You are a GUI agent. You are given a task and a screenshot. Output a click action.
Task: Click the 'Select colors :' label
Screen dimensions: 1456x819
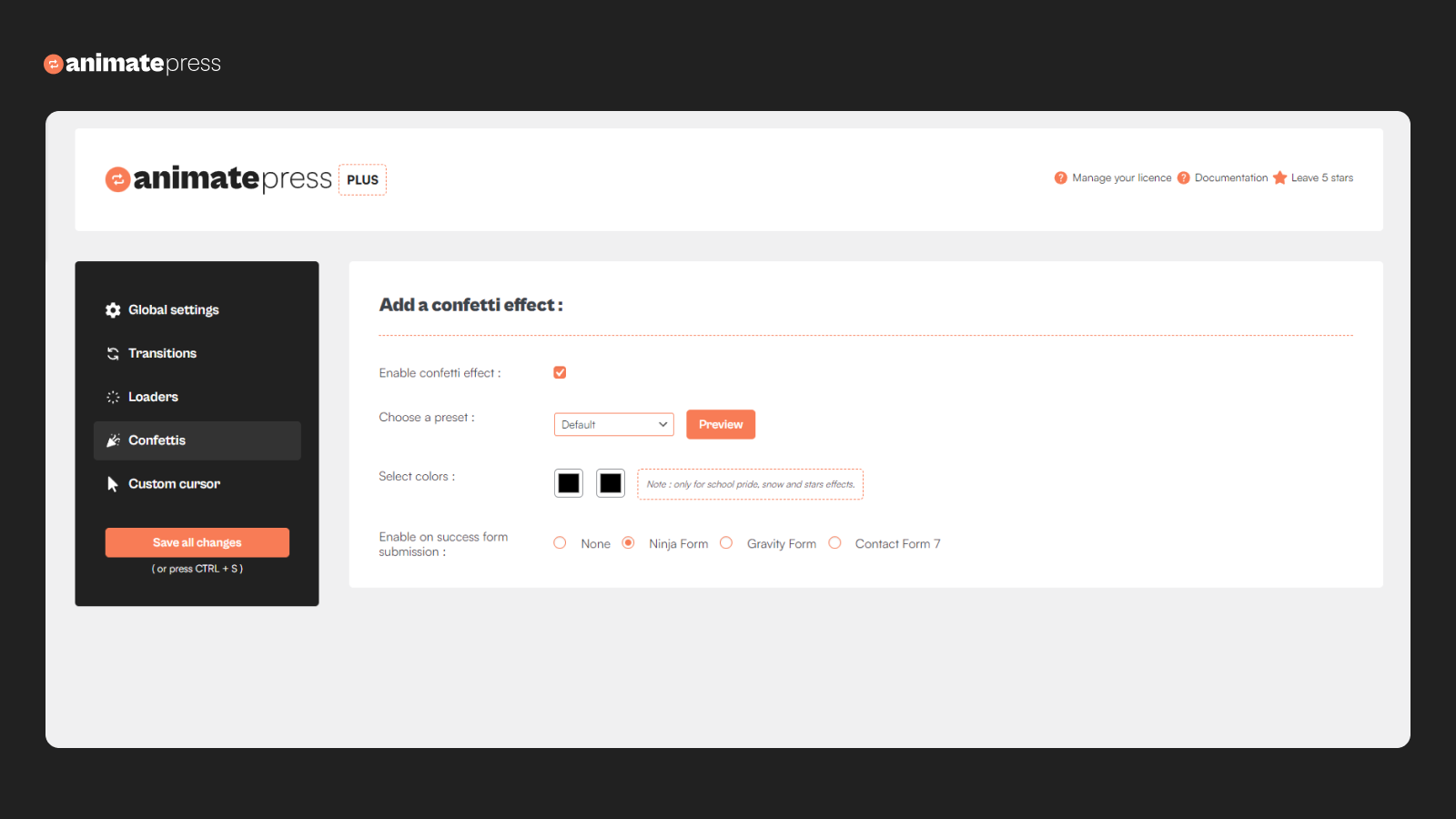point(417,476)
